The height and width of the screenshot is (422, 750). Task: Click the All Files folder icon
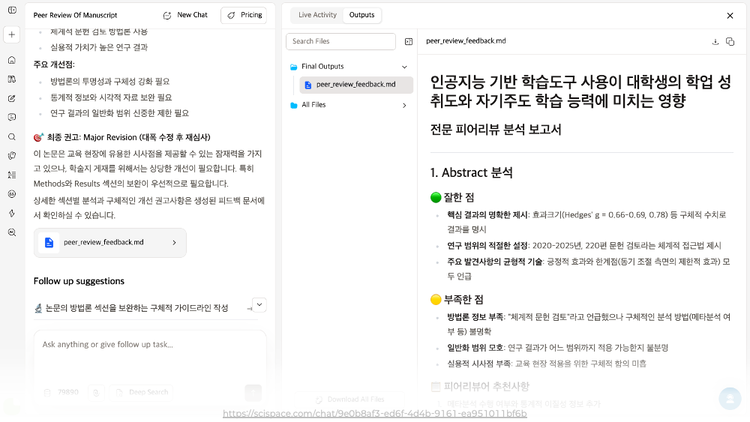294,105
